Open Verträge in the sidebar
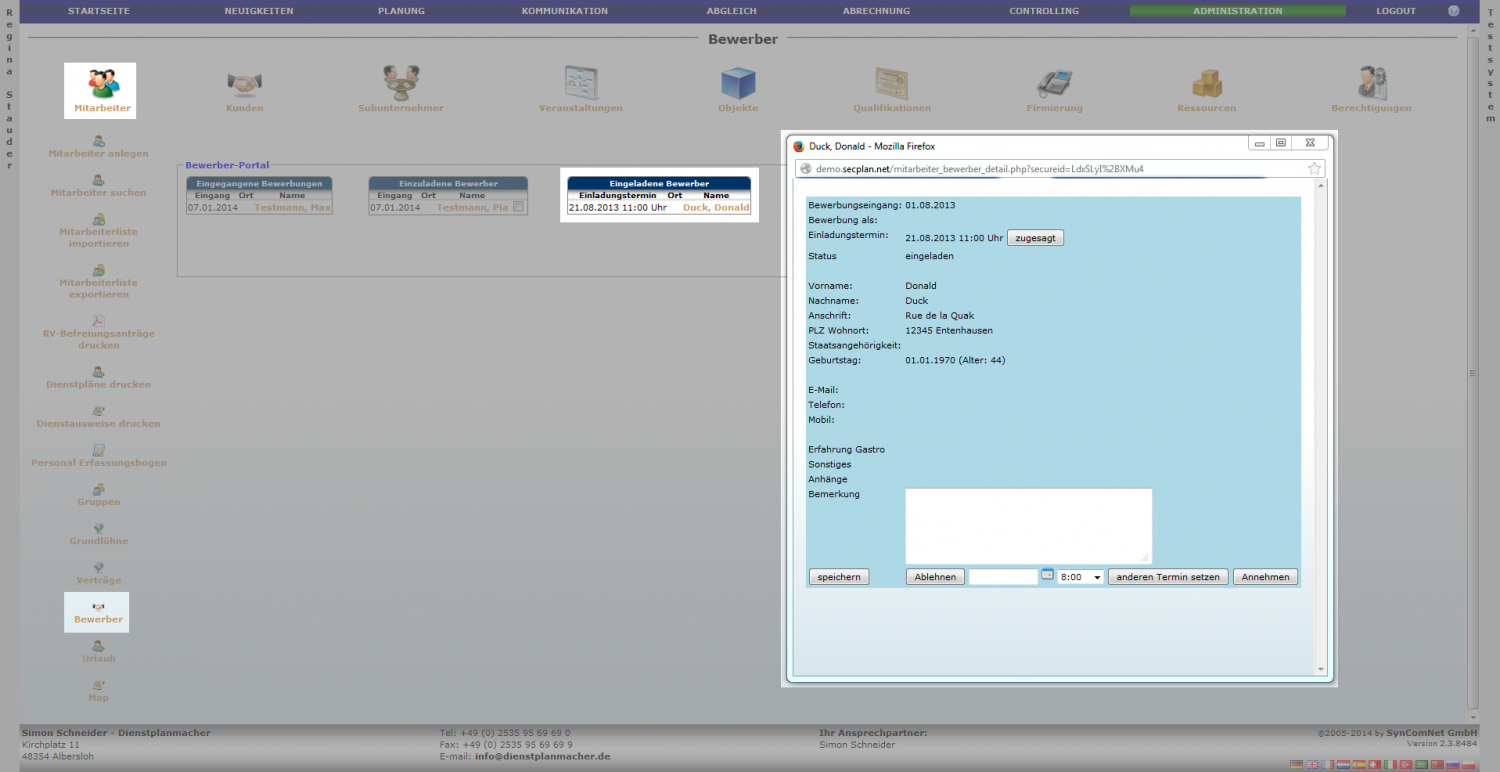This screenshot has width=1500, height=772. coord(98,580)
